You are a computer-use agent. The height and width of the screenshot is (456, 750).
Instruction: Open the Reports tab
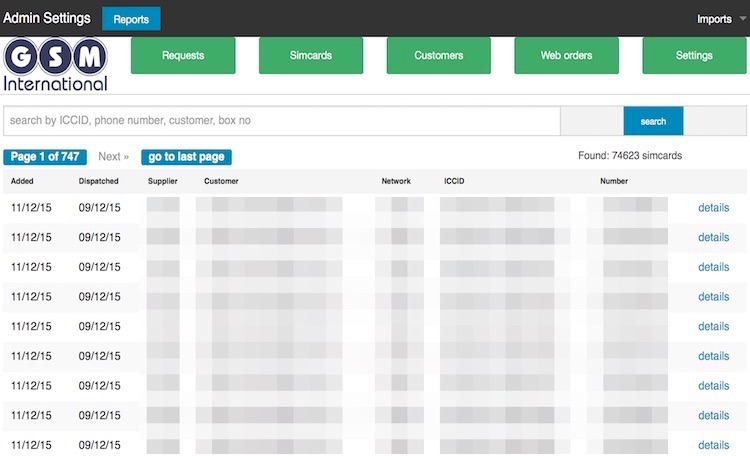[x=131, y=19]
